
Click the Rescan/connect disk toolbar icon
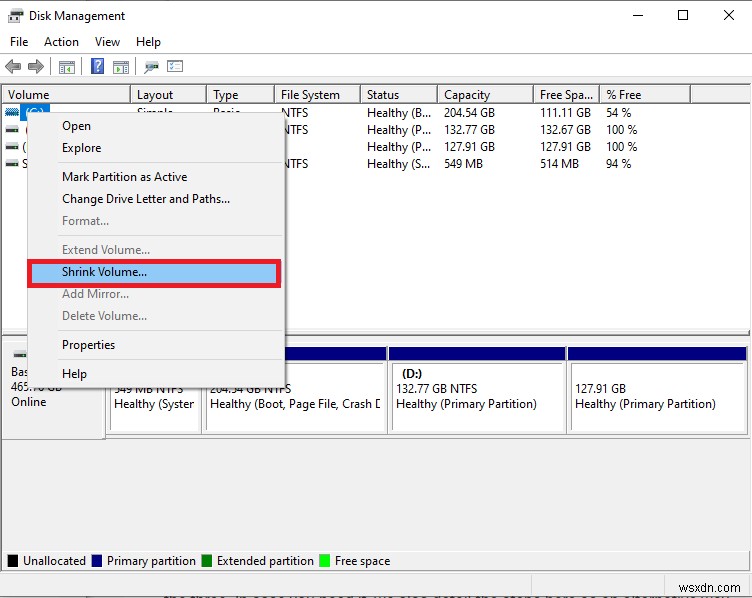click(x=151, y=67)
